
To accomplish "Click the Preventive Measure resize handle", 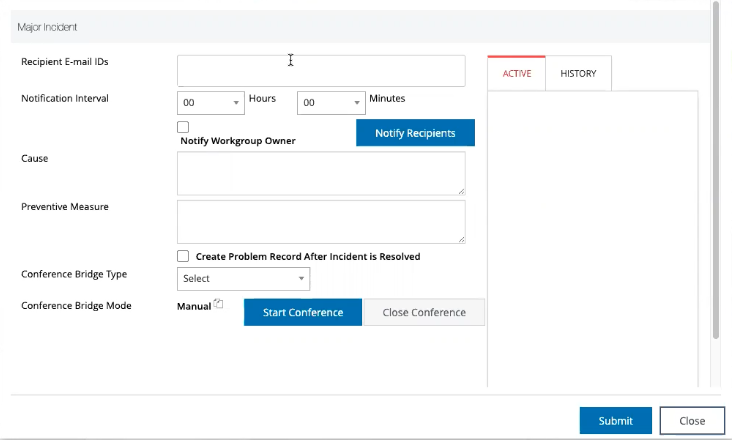I will (x=460, y=238).
